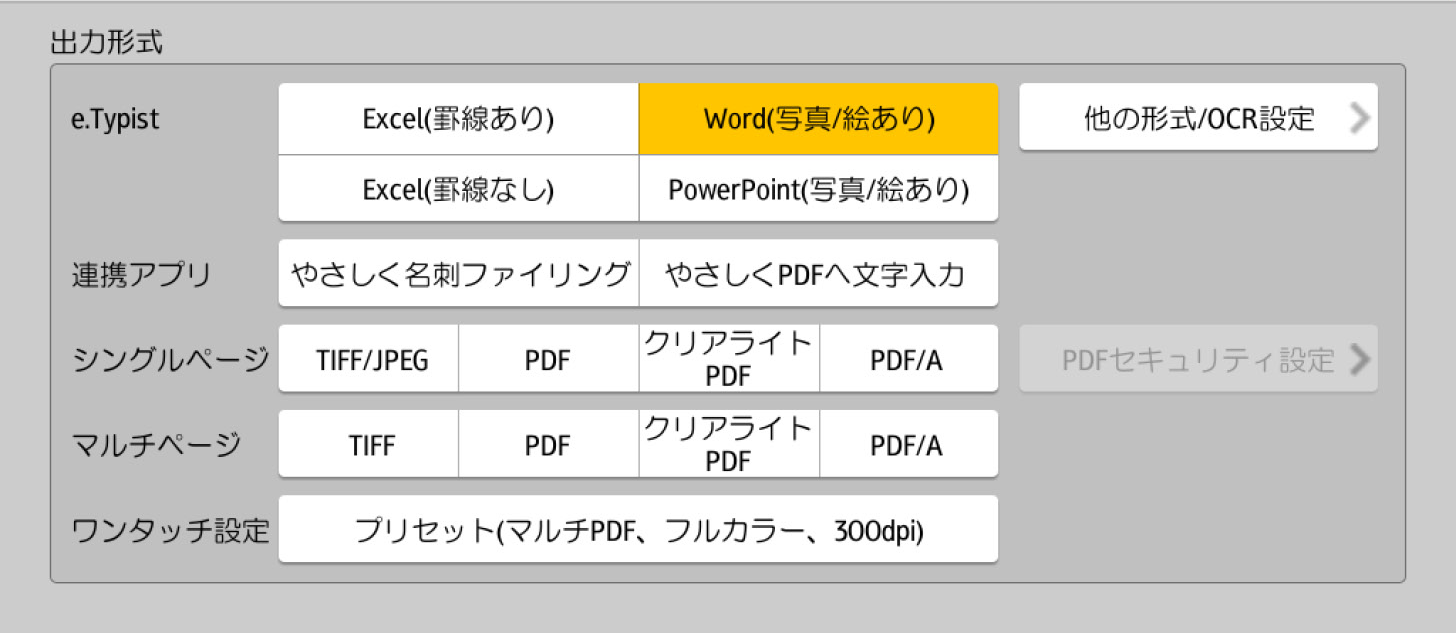Open PDFセキュリティ設定 options
The height and width of the screenshot is (634, 1456).
(x=1198, y=360)
